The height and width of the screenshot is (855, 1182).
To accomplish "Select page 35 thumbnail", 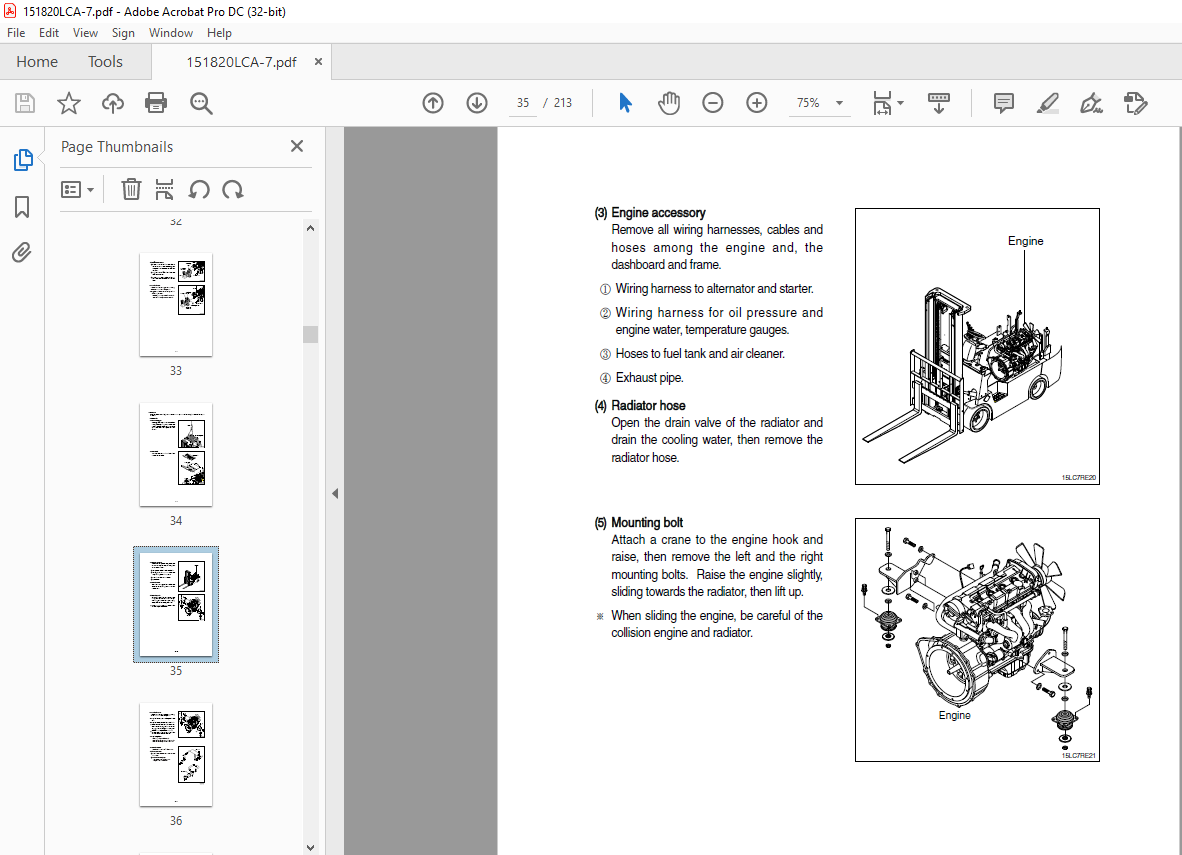I will tap(176, 604).
